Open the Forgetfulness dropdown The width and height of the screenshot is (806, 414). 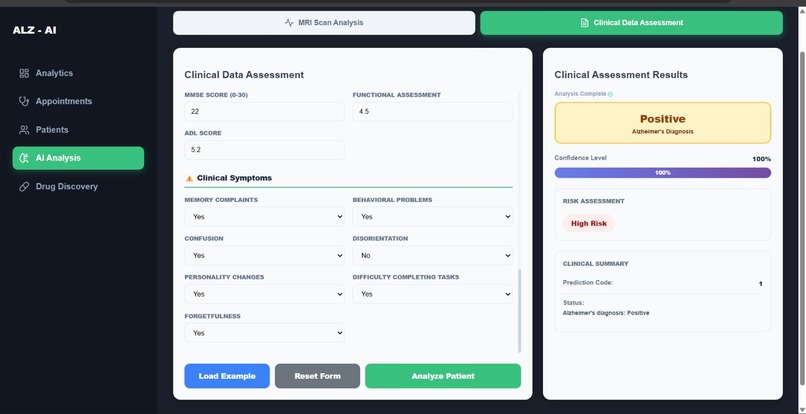[264, 333]
